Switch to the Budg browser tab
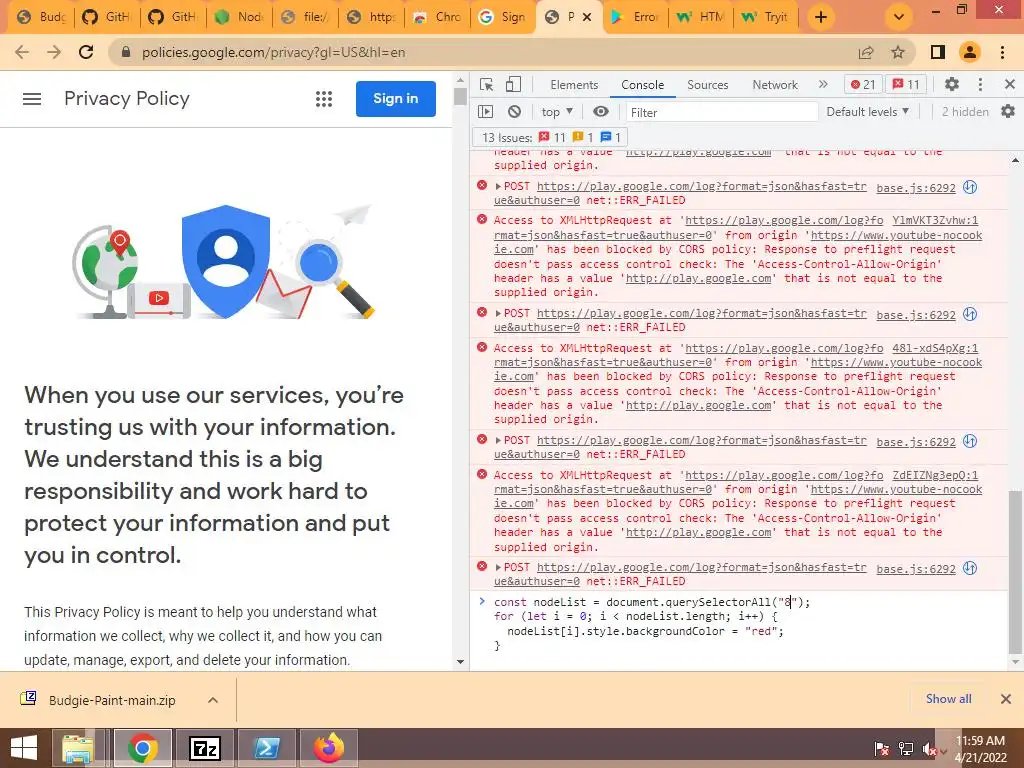Screen dimensions: 1024x768 [x=41, y=17]
